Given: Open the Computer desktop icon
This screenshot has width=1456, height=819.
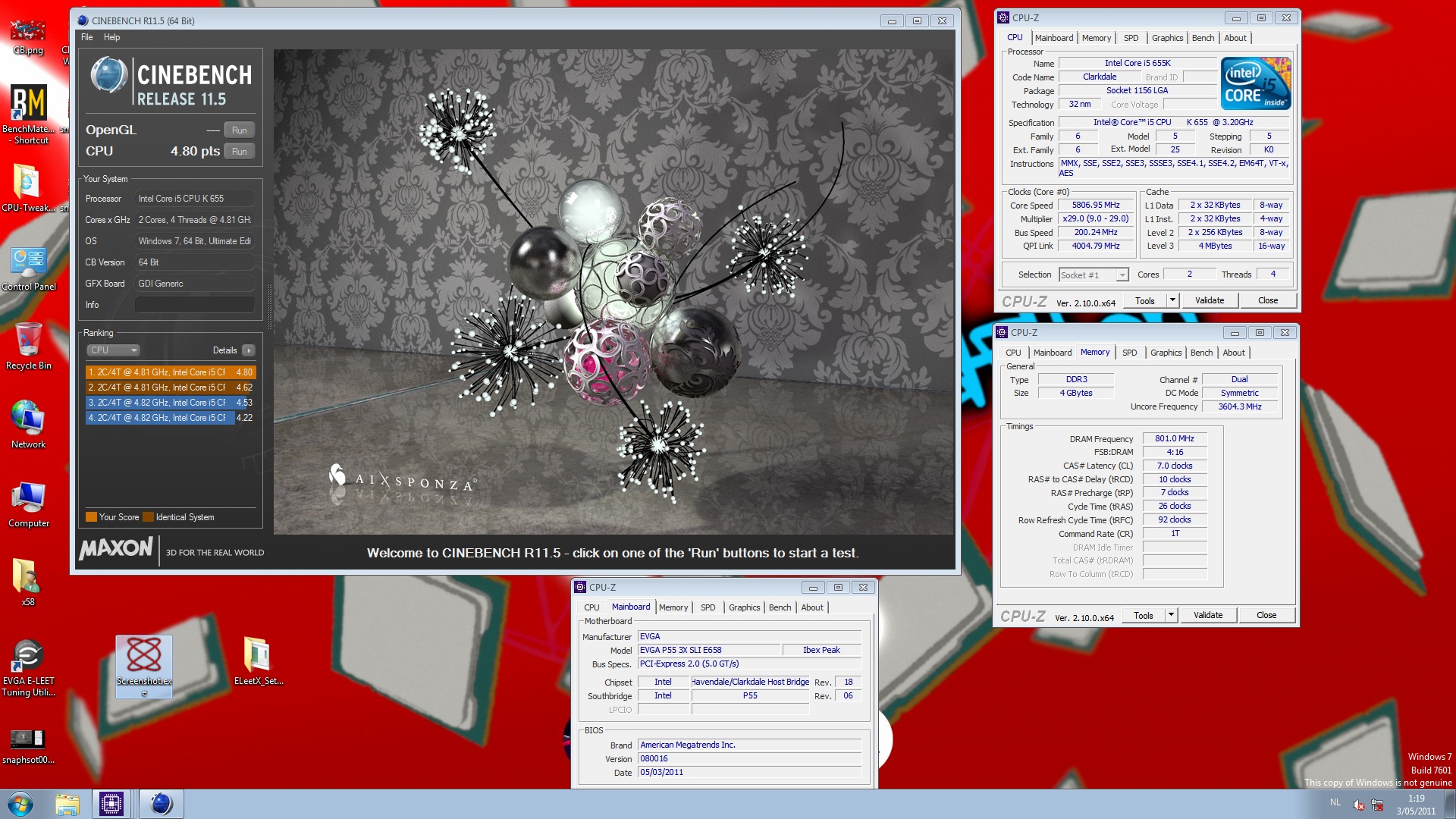Looking at the screenshot, I should (28, 504).
